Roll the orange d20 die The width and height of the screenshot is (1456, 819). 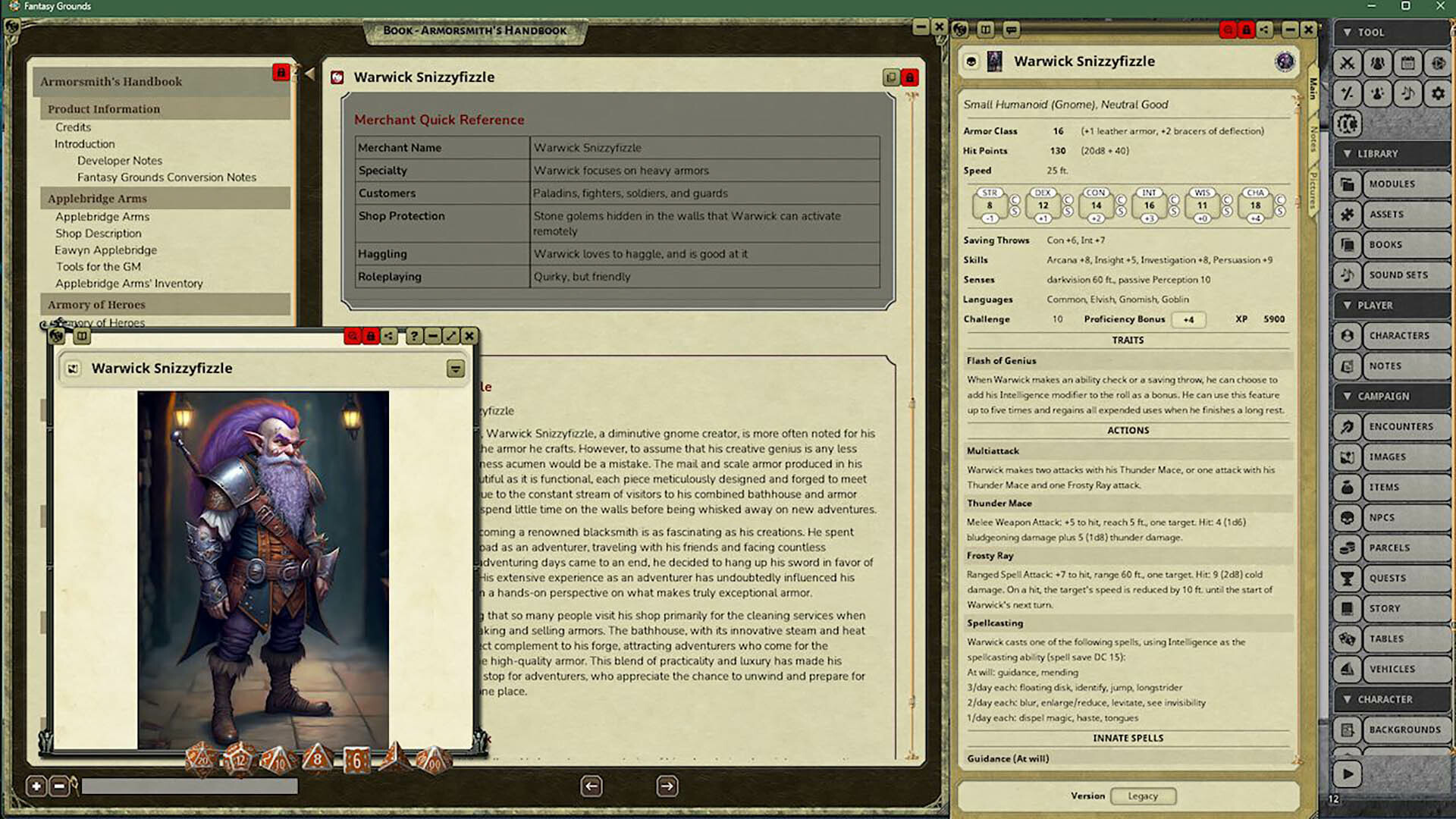coord(201,758)
